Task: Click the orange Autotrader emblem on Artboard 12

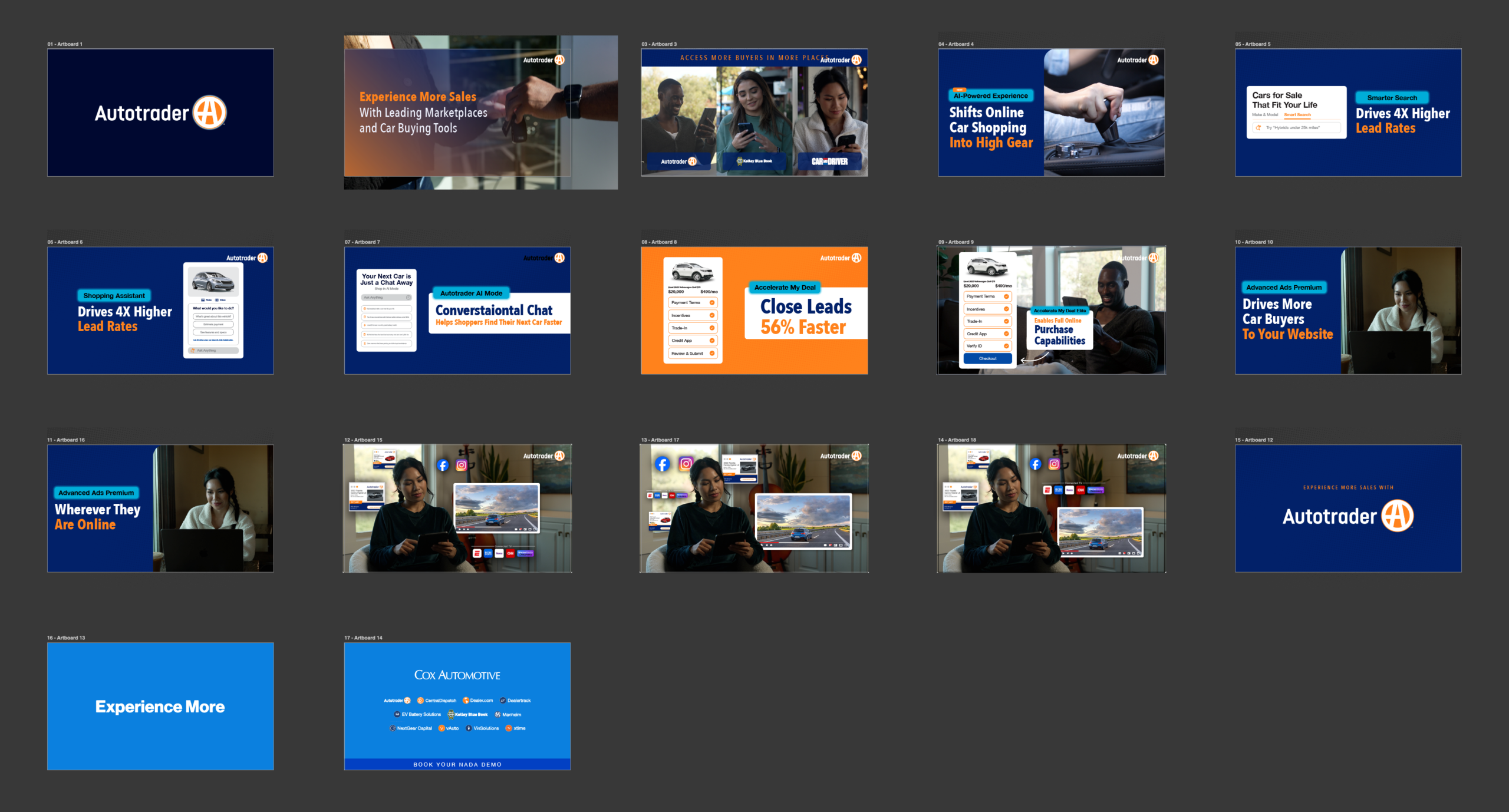Action: click(x=1398, y=516)
